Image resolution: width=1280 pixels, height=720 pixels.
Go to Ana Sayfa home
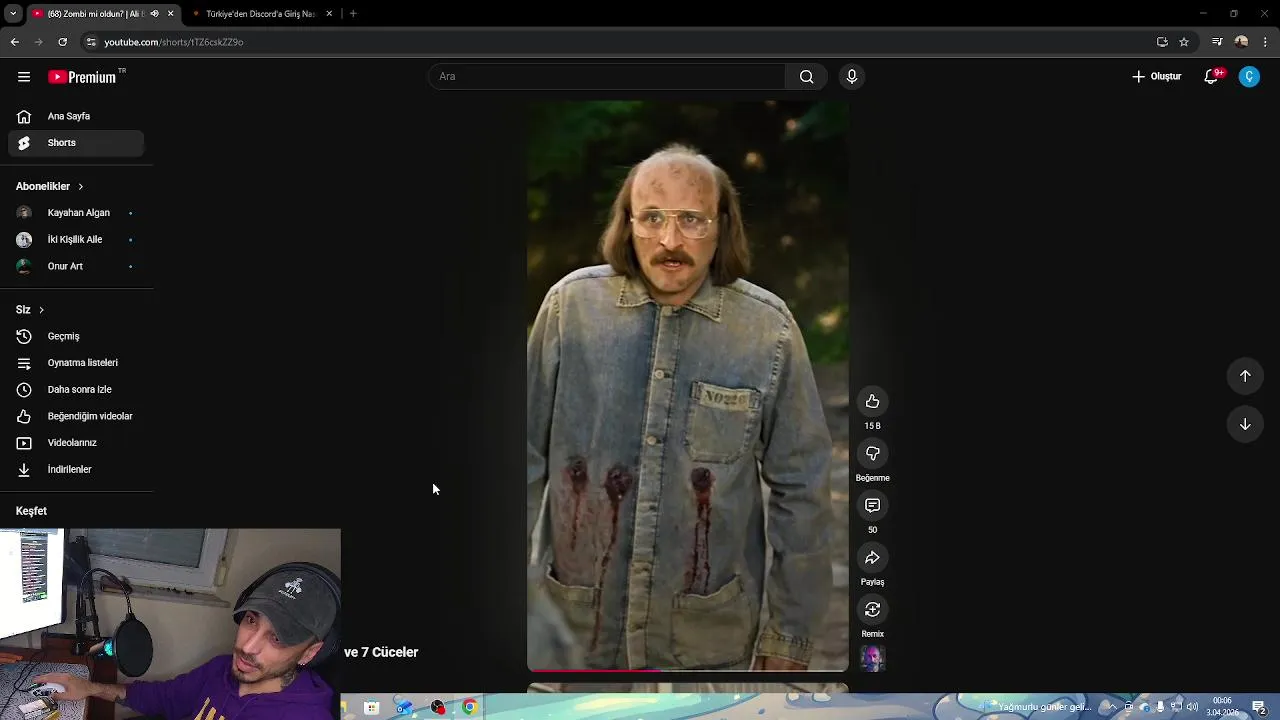pos(76,116)
